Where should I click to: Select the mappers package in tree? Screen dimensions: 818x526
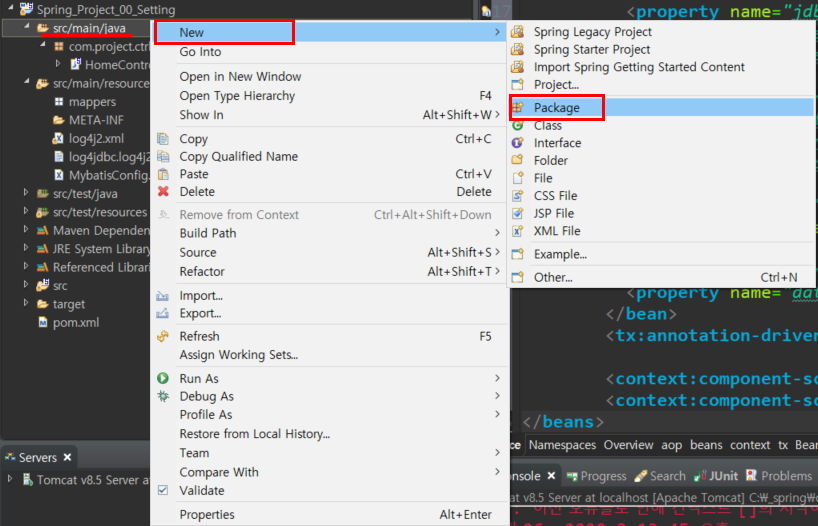pyautogui.click(x=85, y=102)
